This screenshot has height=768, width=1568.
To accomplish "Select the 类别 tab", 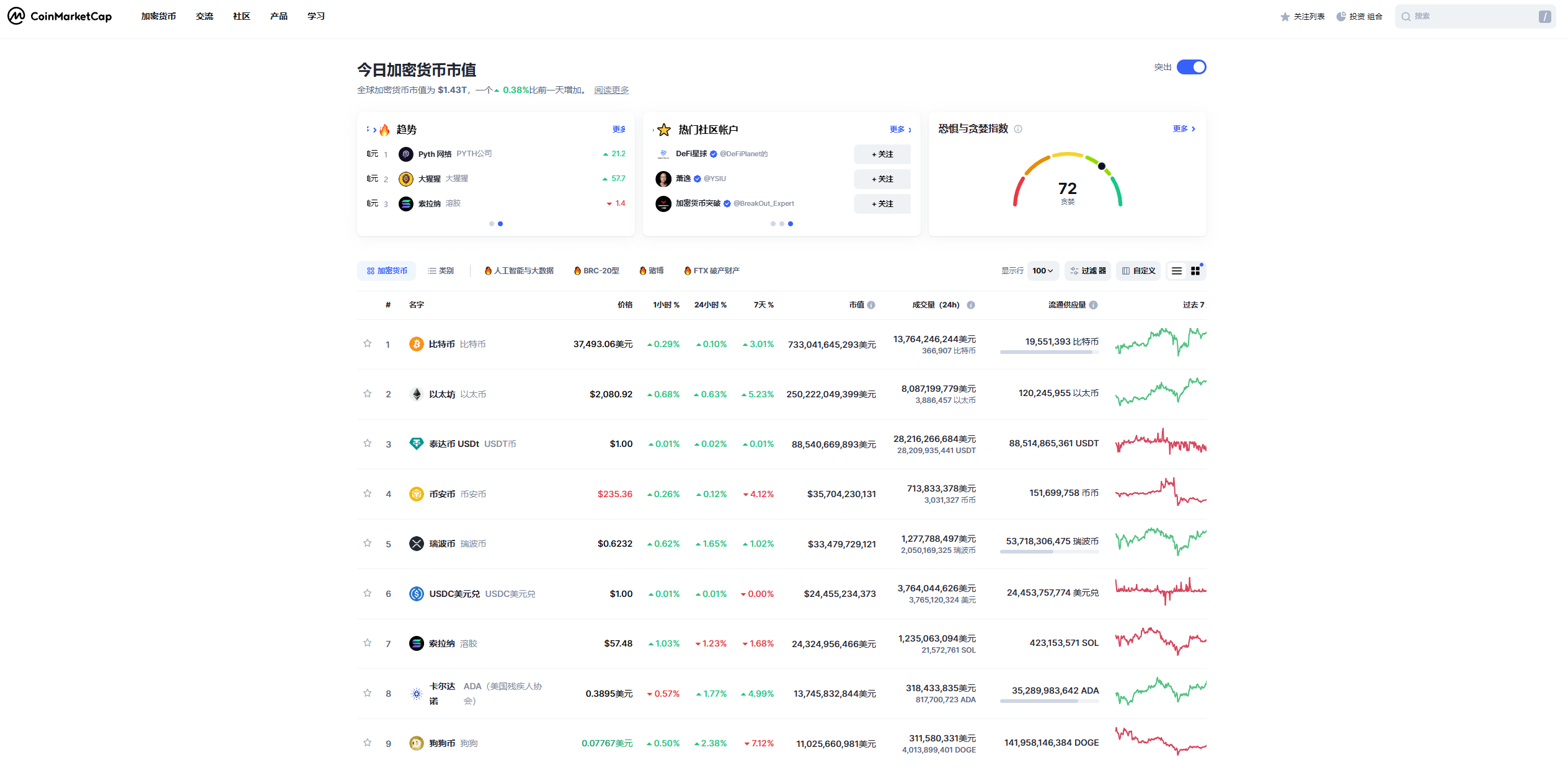I will [441, 271].
